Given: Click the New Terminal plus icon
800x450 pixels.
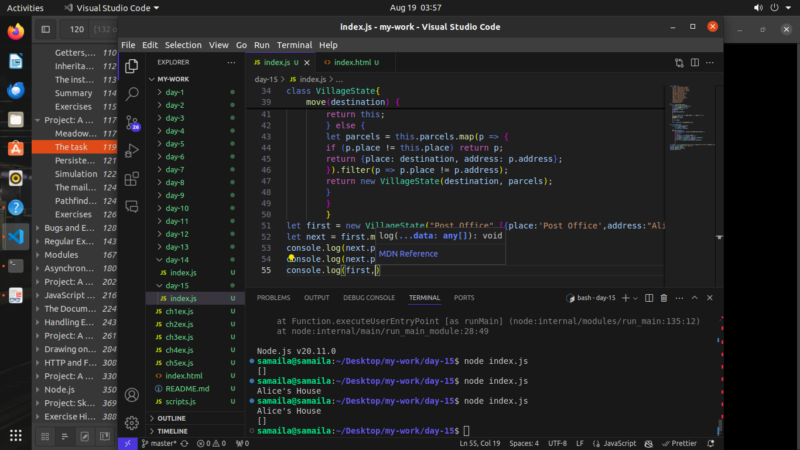Looking at the screenshot, I should pos(626,298).
